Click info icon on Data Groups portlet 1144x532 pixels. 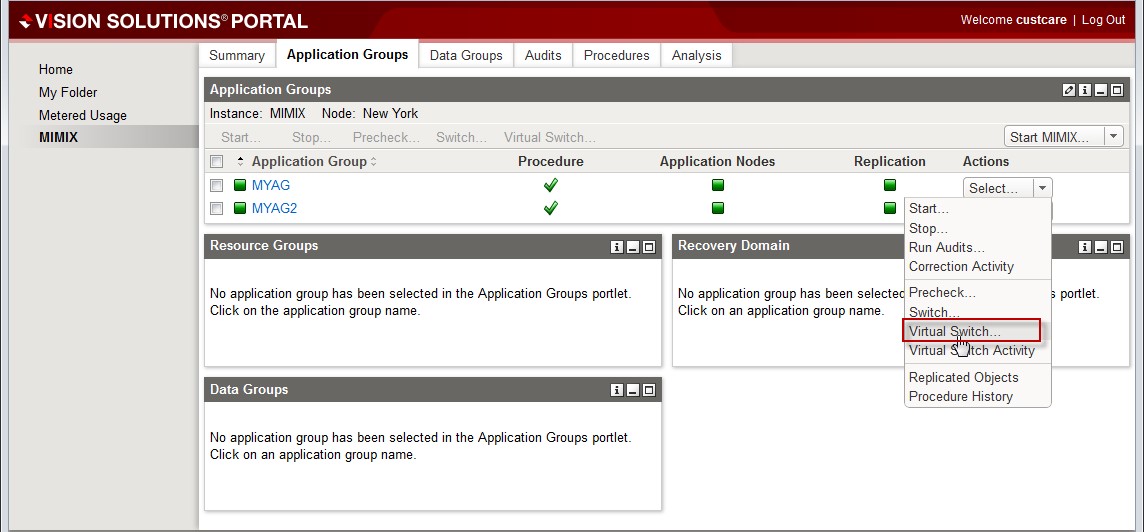point(617,390)
